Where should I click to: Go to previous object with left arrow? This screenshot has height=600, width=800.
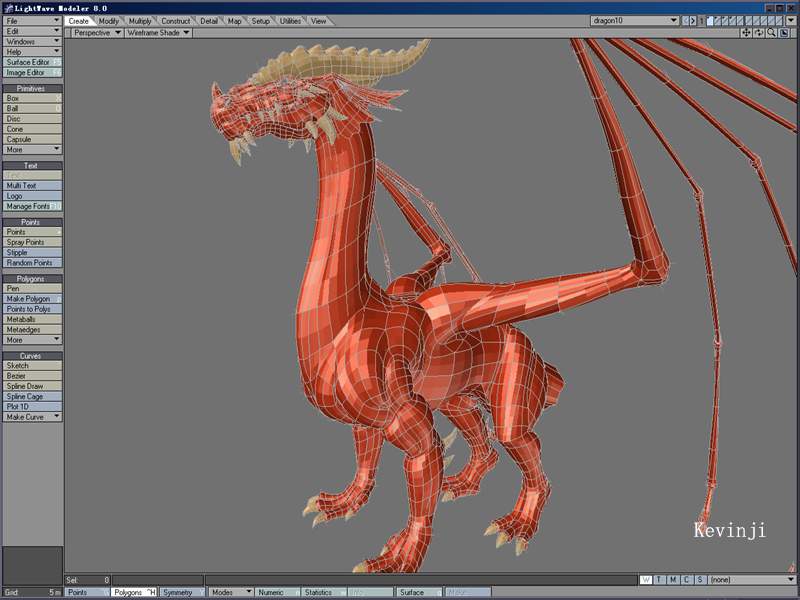point(686,21)
